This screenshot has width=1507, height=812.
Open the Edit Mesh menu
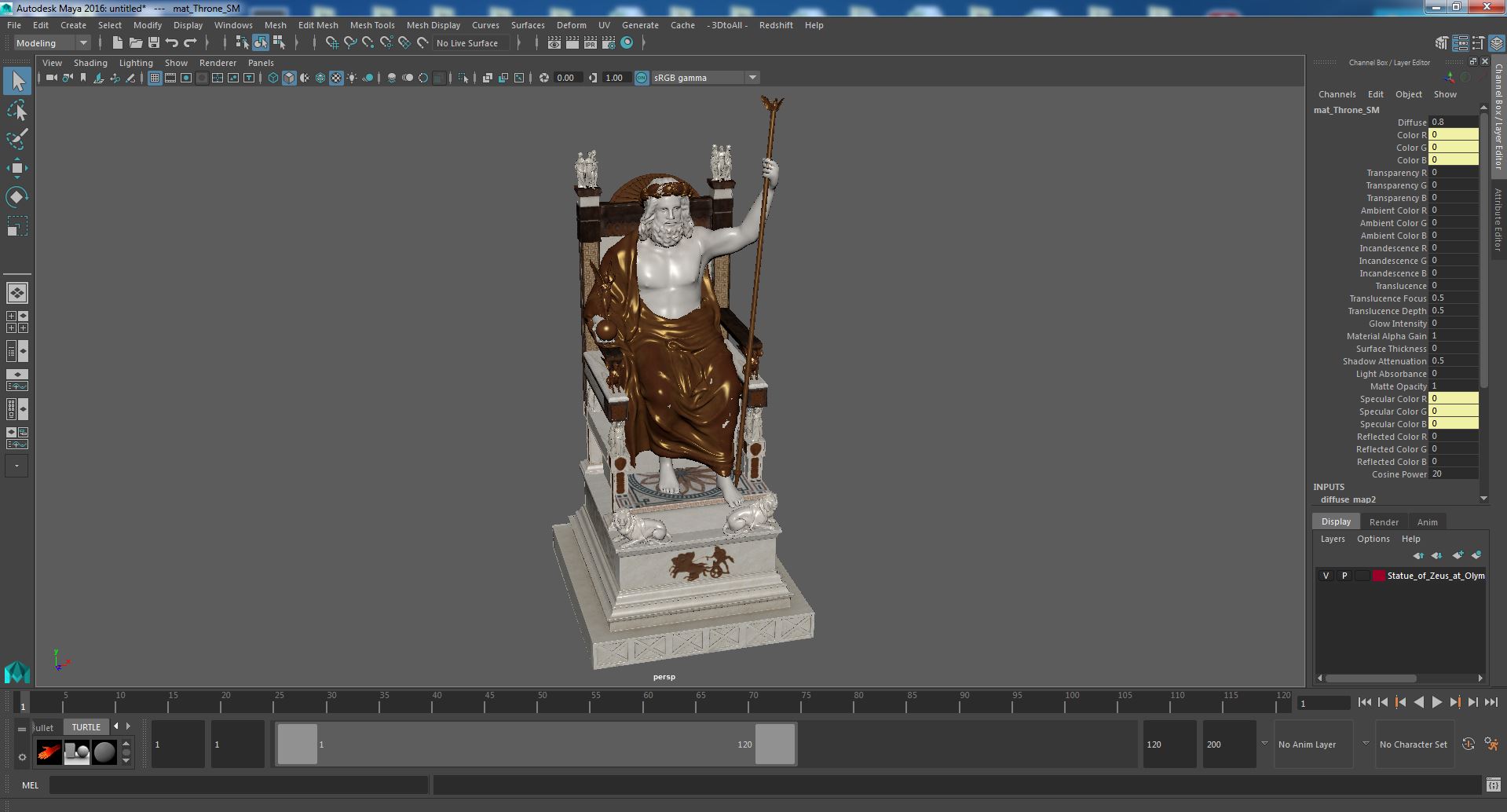tap(318, 25)
